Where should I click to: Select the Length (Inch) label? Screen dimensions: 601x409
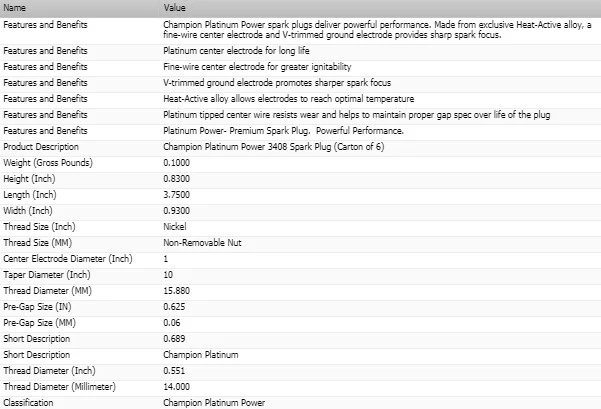[x=30, y=195]
